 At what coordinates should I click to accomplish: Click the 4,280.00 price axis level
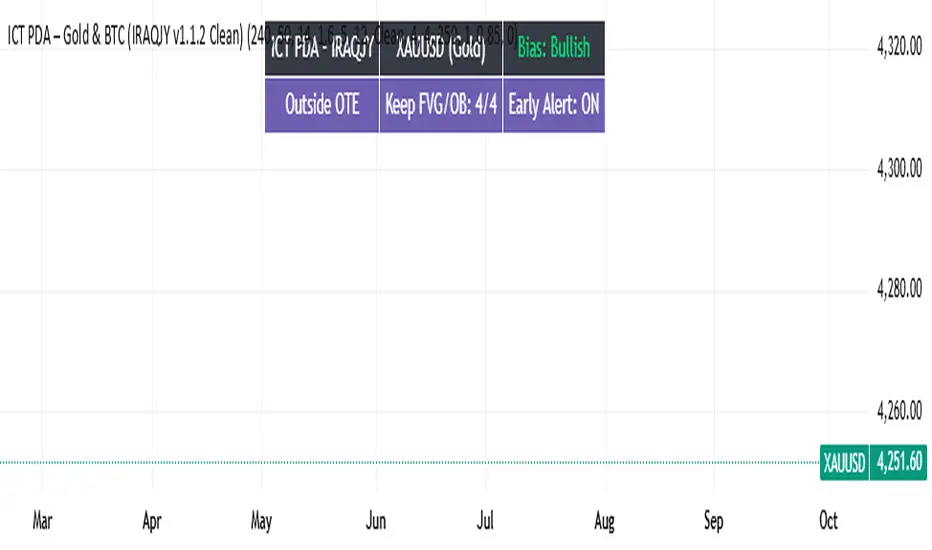point(899,290)
